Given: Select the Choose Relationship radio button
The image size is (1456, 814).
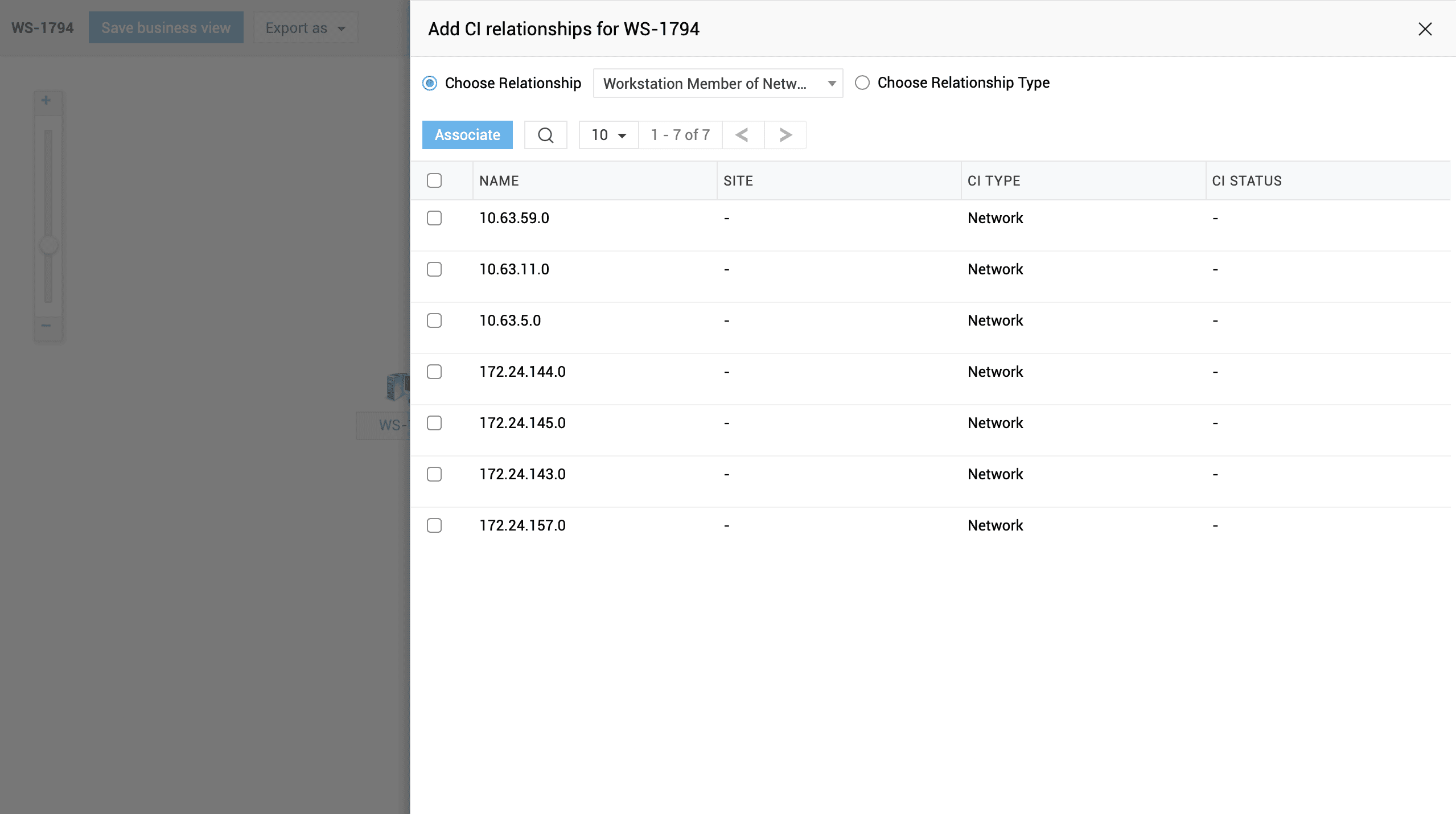Looking at the screenshot, I should [430, 83].
